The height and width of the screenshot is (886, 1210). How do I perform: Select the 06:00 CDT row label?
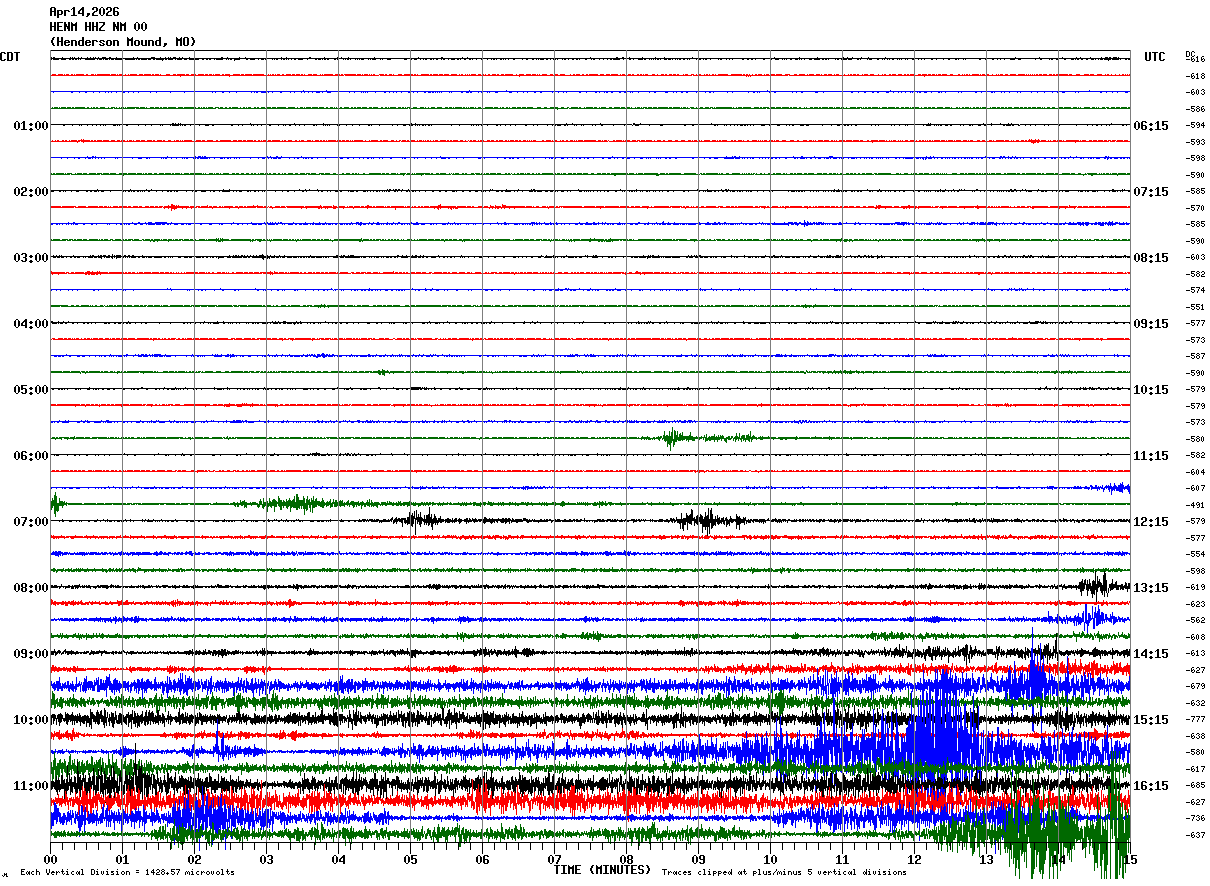coord(30,456)
